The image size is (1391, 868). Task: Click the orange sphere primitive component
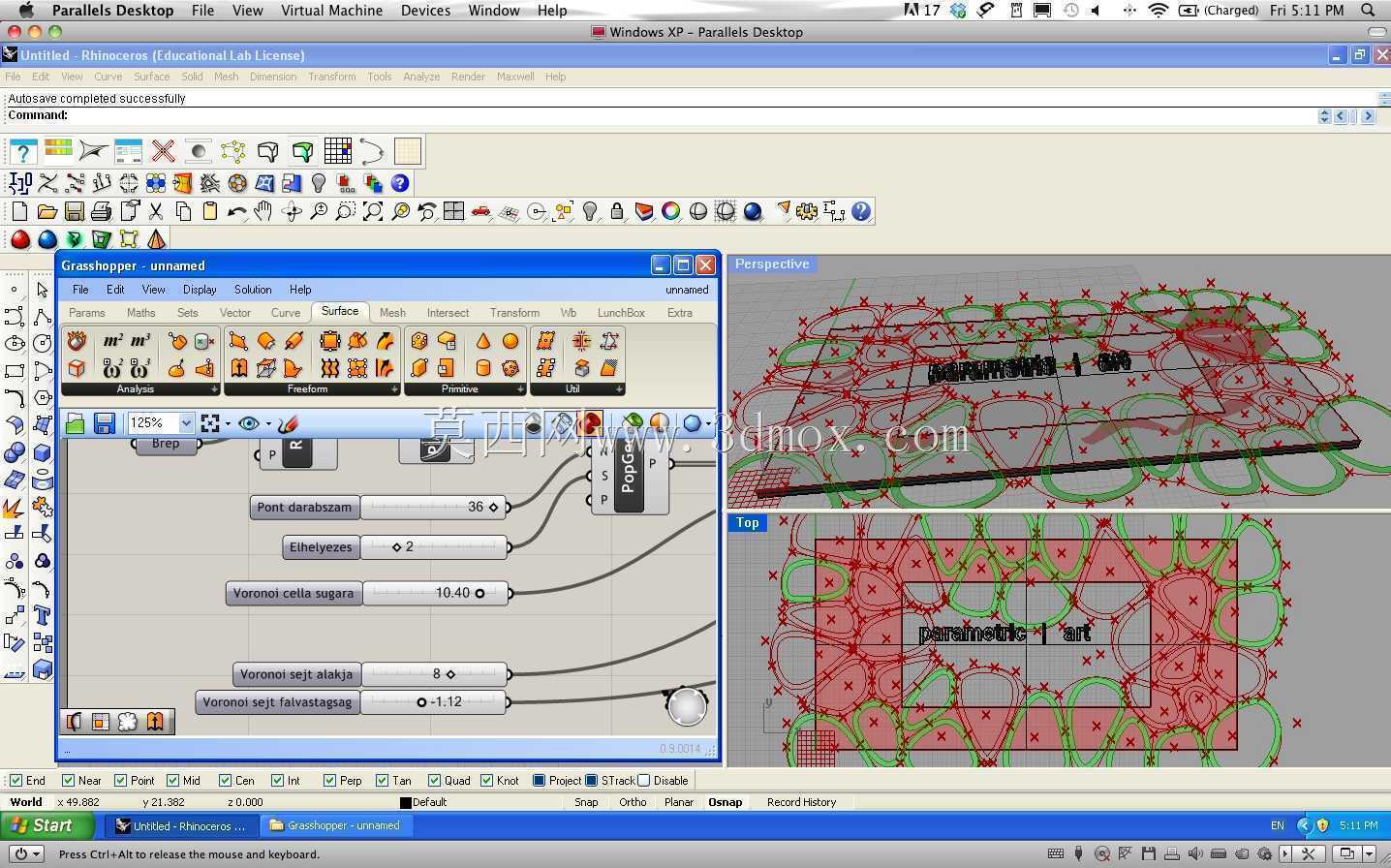click(510, 341)
